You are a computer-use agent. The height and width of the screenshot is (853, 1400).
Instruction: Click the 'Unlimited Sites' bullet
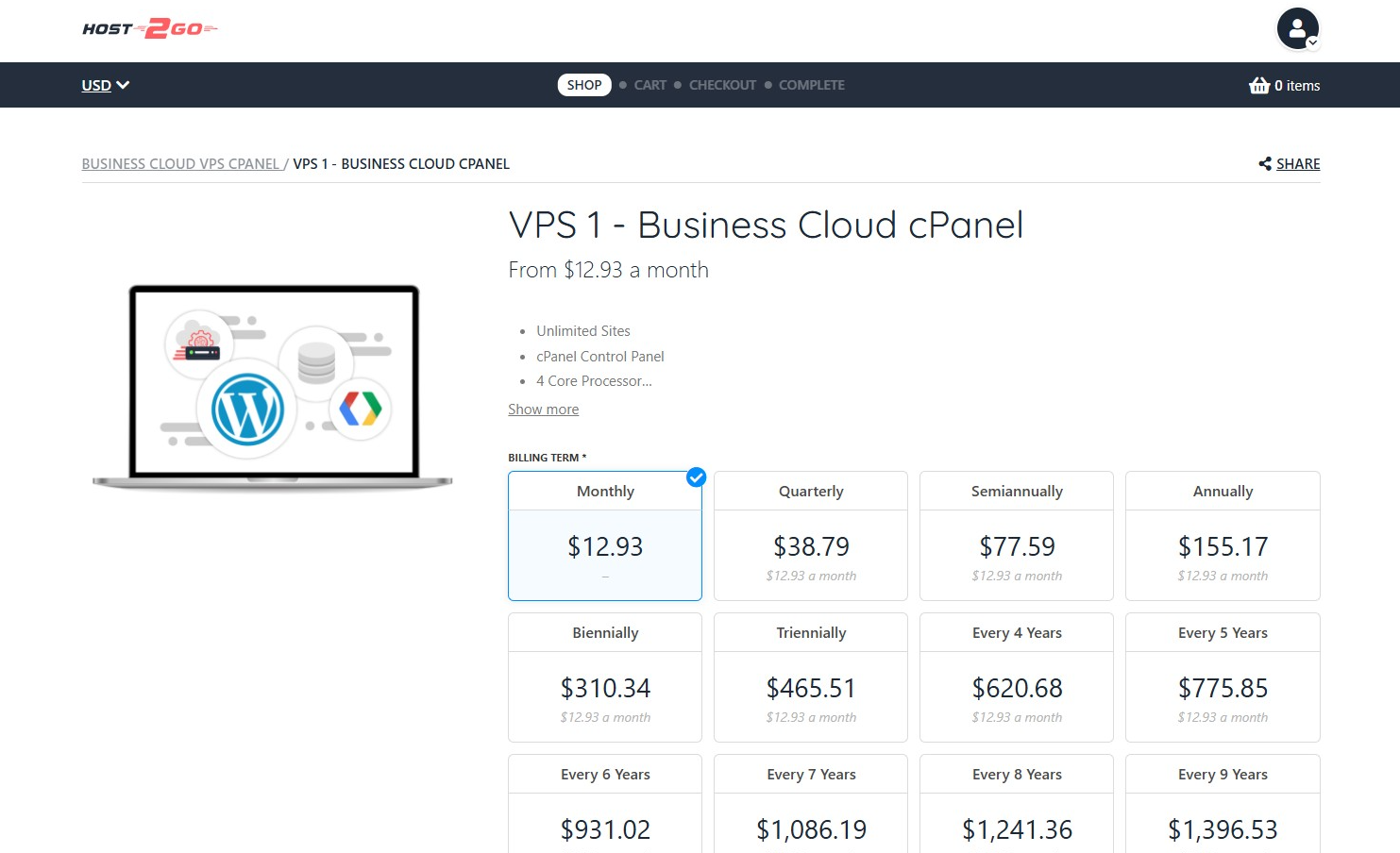pos(583,331)
